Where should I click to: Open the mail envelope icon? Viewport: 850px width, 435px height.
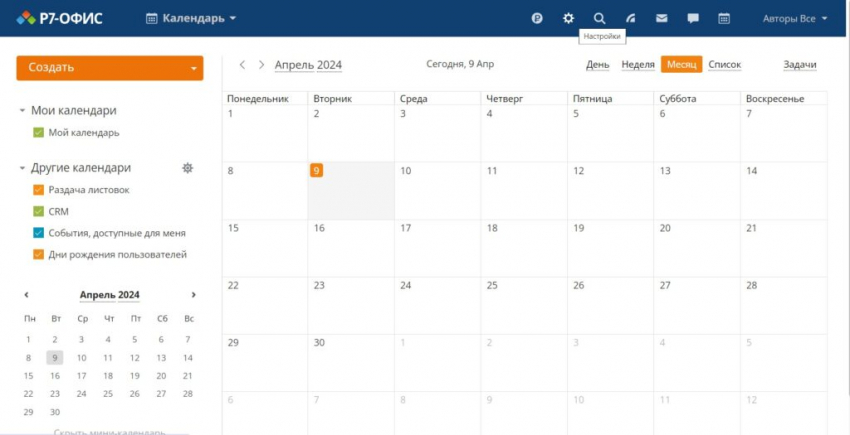point(661,18)
